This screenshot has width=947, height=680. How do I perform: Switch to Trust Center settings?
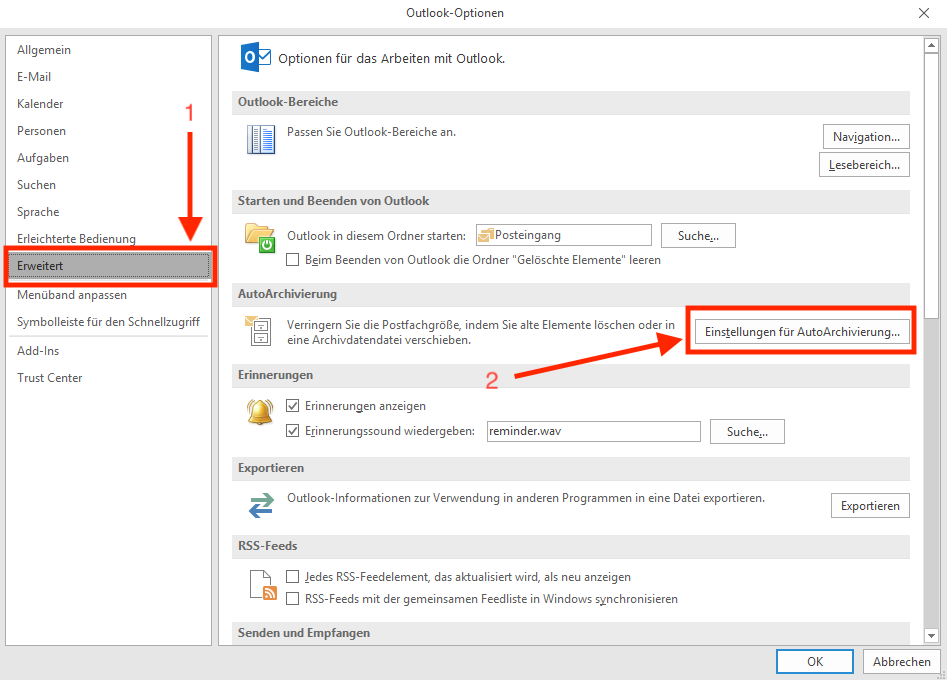[49, 378]
